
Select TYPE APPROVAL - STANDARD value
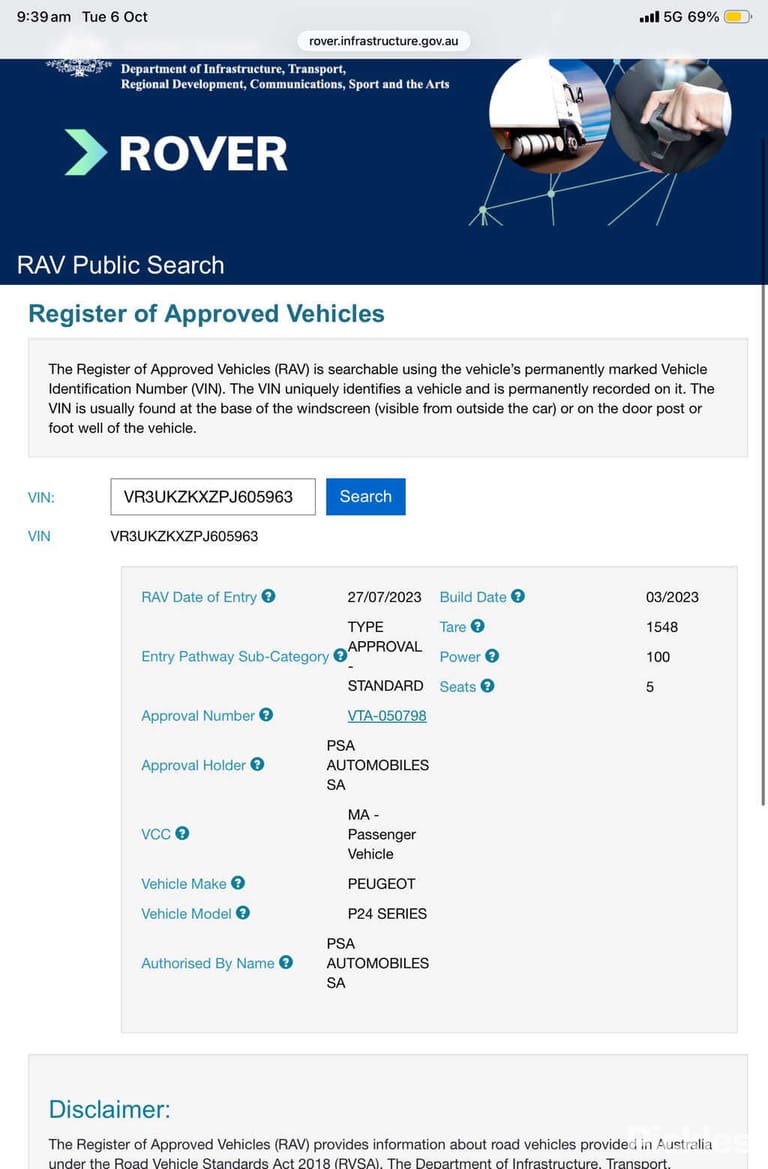coord(385,656)
